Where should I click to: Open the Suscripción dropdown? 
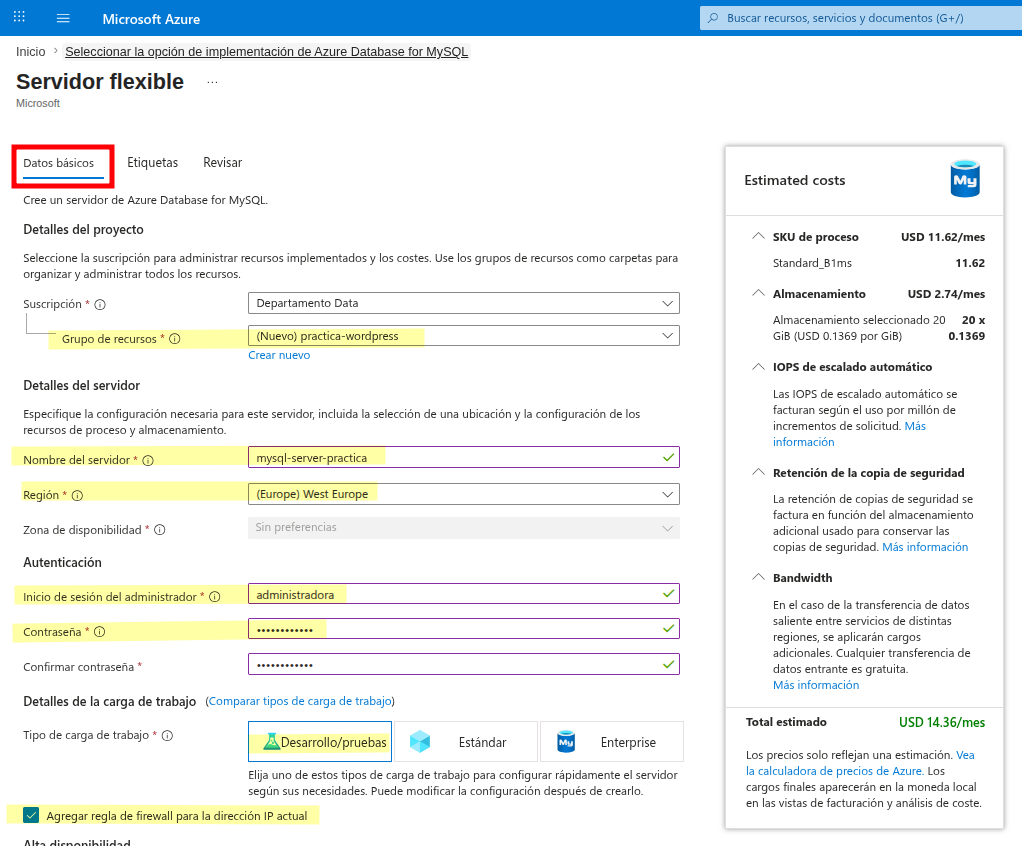coord(463,303)
